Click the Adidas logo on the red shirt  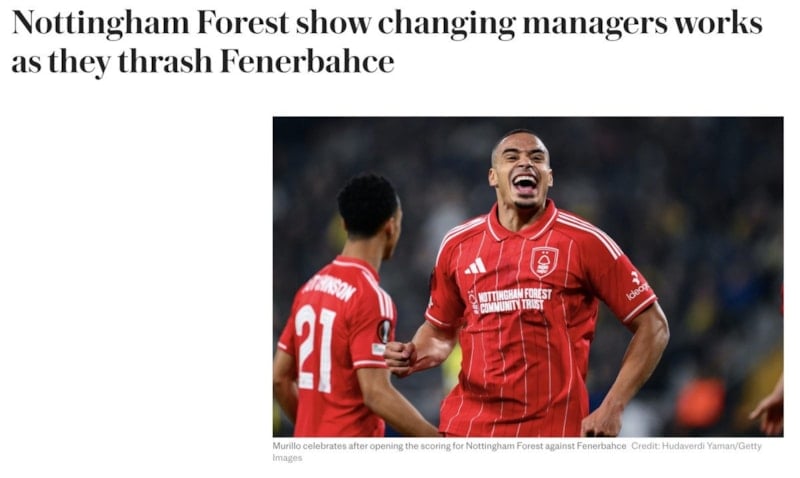pyautogui.click(x=475, y=266)
